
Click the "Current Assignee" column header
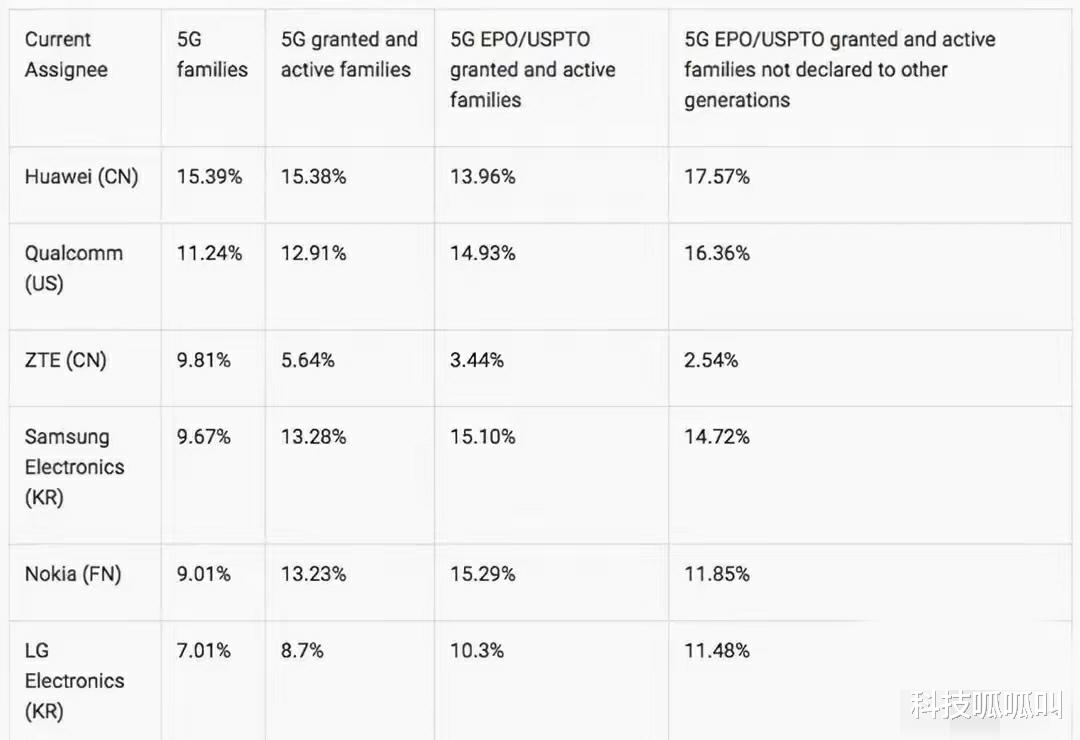click(x=66, y=55)
